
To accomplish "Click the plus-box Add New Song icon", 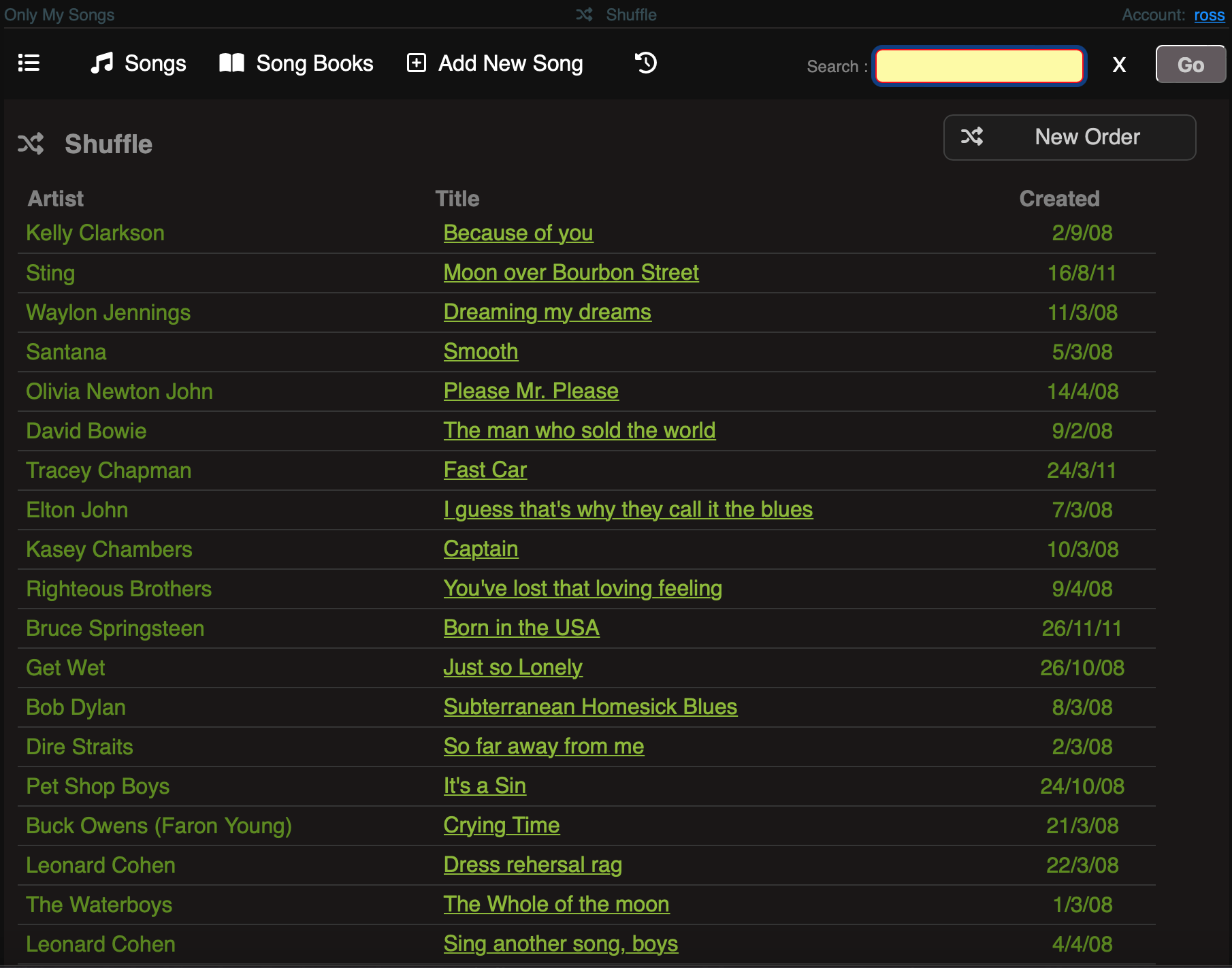I will pyautogui.click(x=416, y=63).
